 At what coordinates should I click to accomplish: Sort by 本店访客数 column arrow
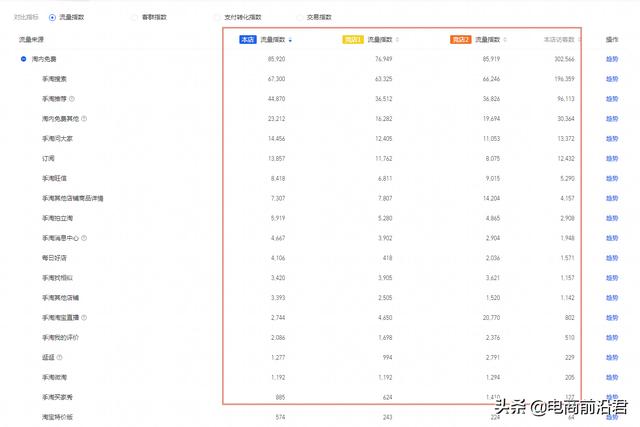click(x=579, y=40)
